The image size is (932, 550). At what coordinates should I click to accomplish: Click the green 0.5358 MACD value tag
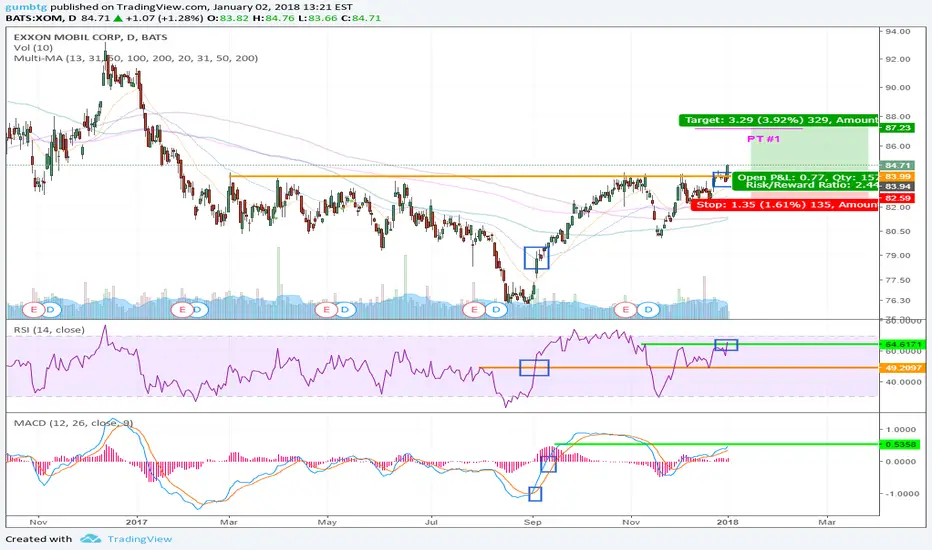coord(900,444)
